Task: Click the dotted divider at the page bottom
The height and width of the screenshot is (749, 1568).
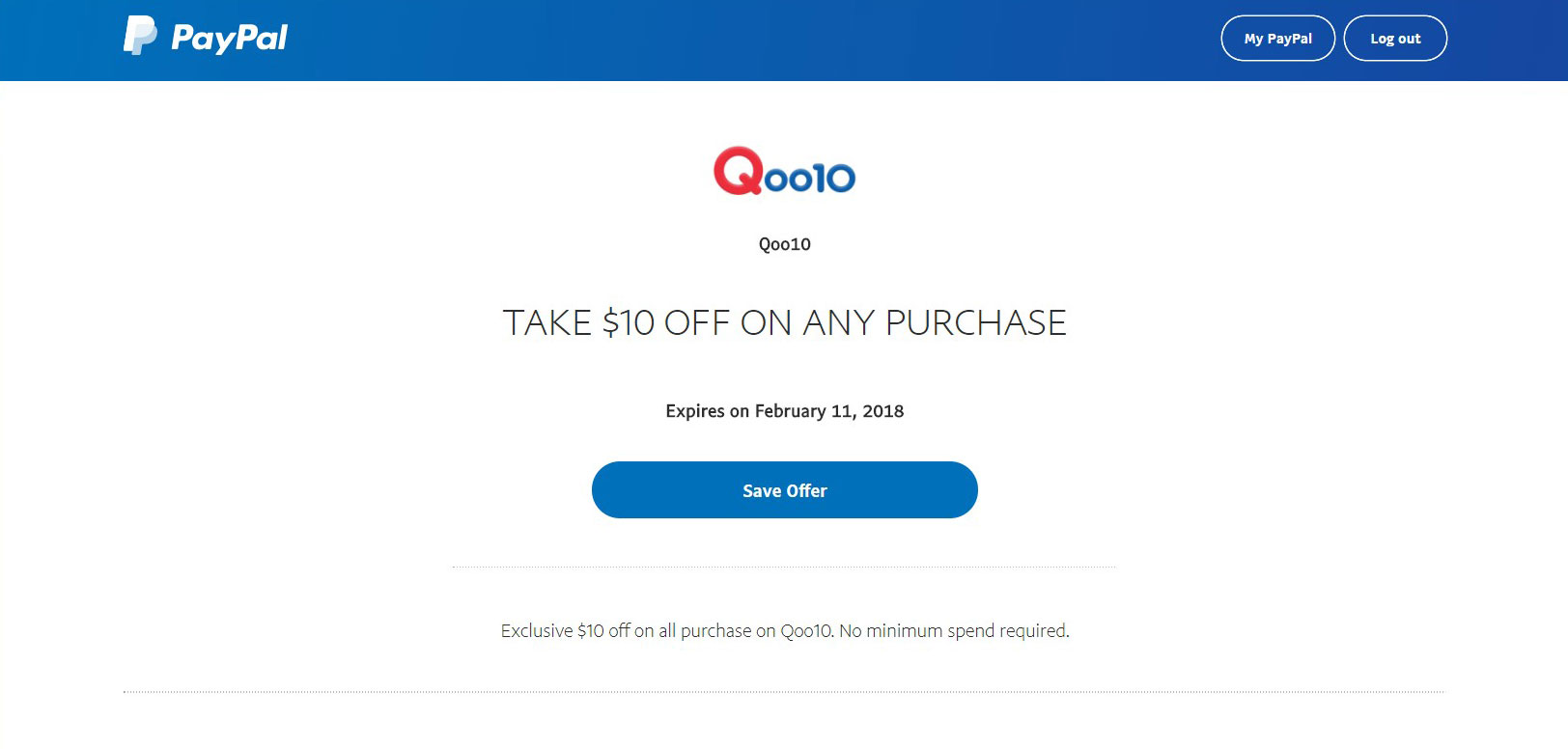Action: click(x=784, y=691)
